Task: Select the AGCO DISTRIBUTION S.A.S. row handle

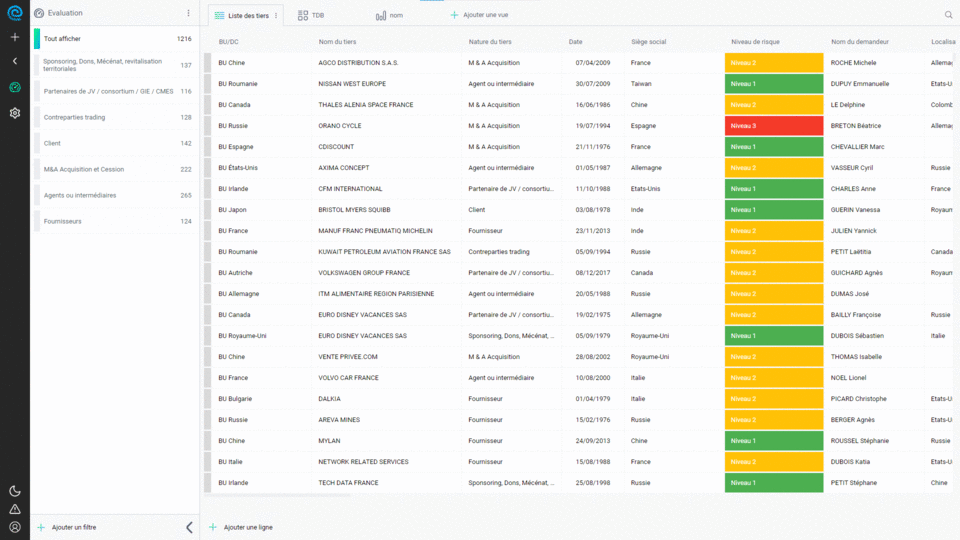Action: pyautogui.click(x=208, y=63)
